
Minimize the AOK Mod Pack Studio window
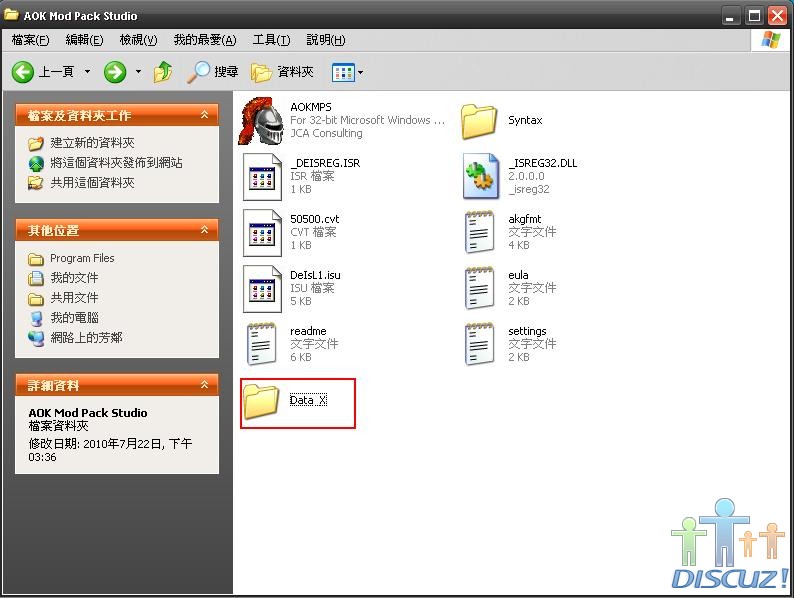coord(731,16)
